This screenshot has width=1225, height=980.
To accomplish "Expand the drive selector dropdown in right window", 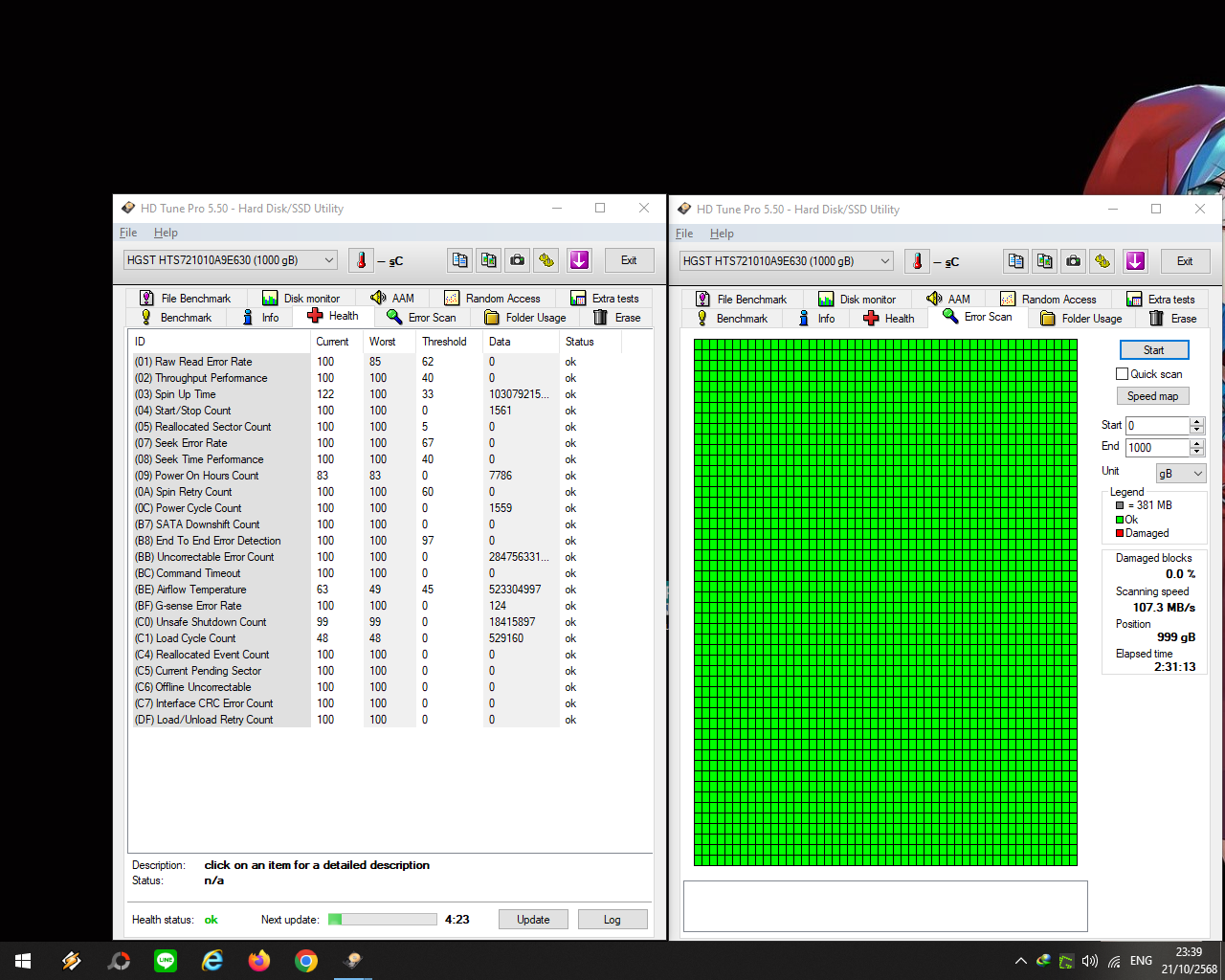I will 884,261.
